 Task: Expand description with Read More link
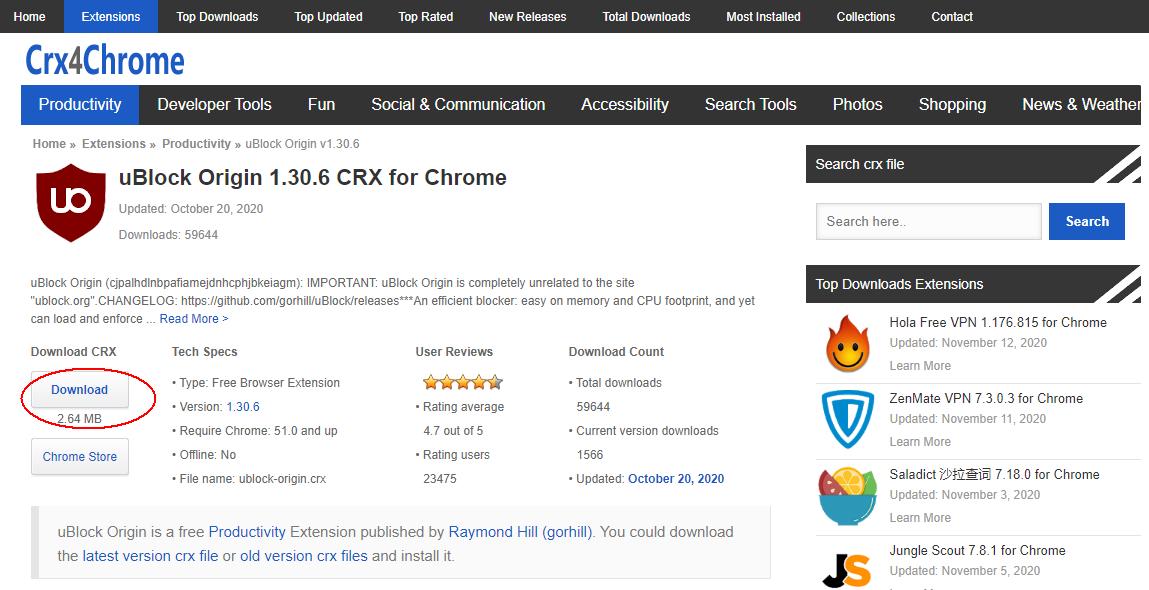click(x=193, y=319)
